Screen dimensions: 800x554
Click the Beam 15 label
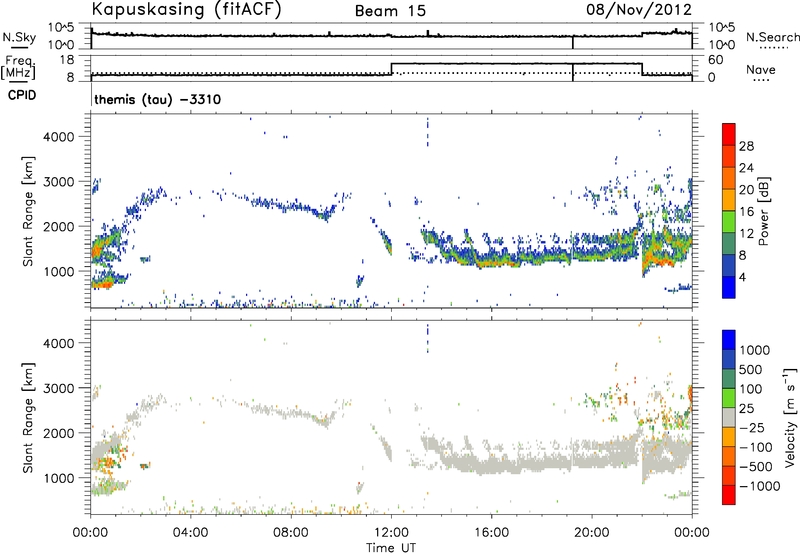(x=390, y=11)
